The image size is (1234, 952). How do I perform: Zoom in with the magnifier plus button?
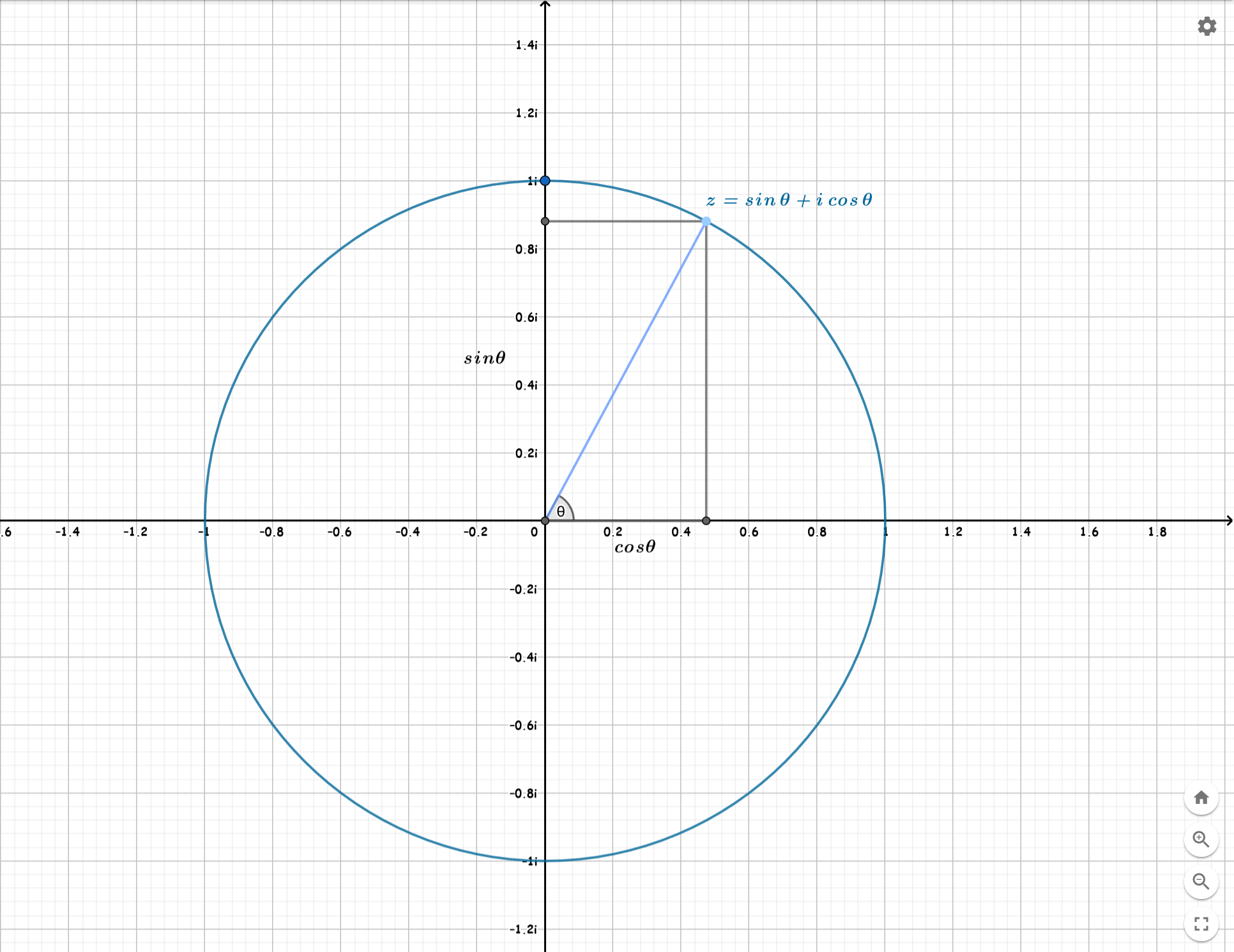[x=1201, y=840]
